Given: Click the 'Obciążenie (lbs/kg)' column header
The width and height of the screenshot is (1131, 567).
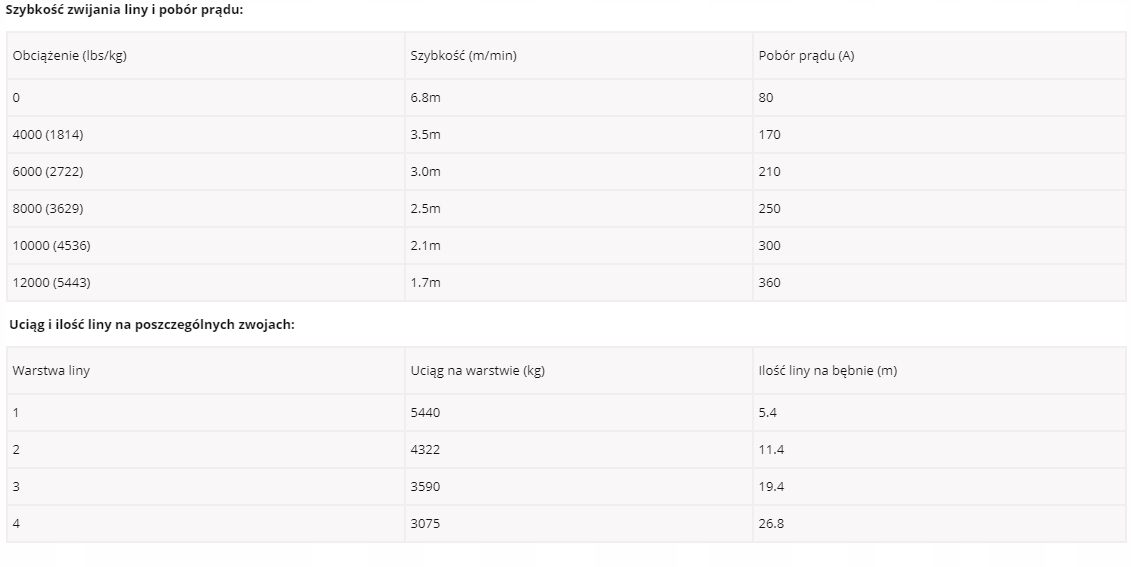Looking at the screenshot, I should 70,55.
